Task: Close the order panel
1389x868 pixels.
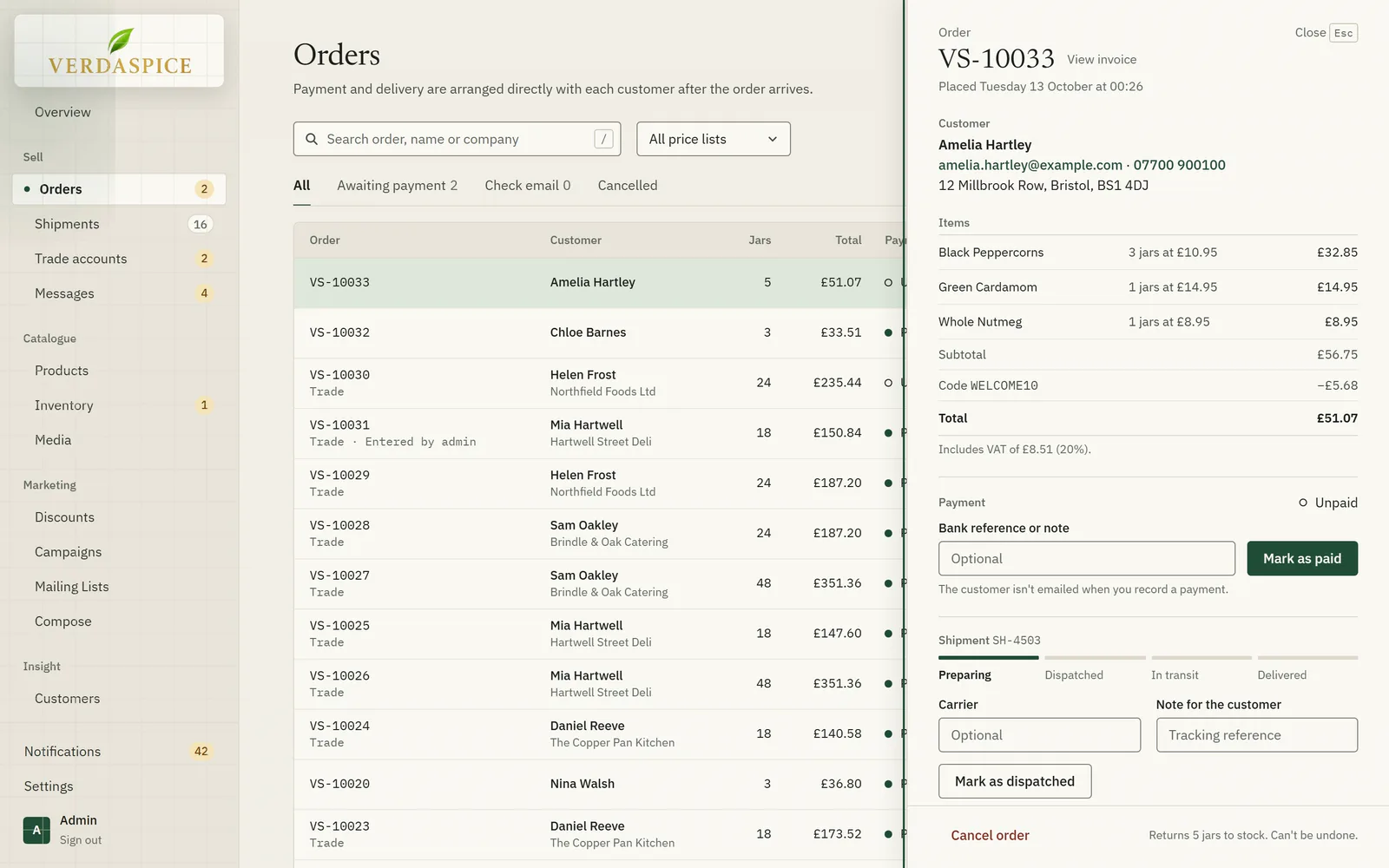Action: [1326, 33]
